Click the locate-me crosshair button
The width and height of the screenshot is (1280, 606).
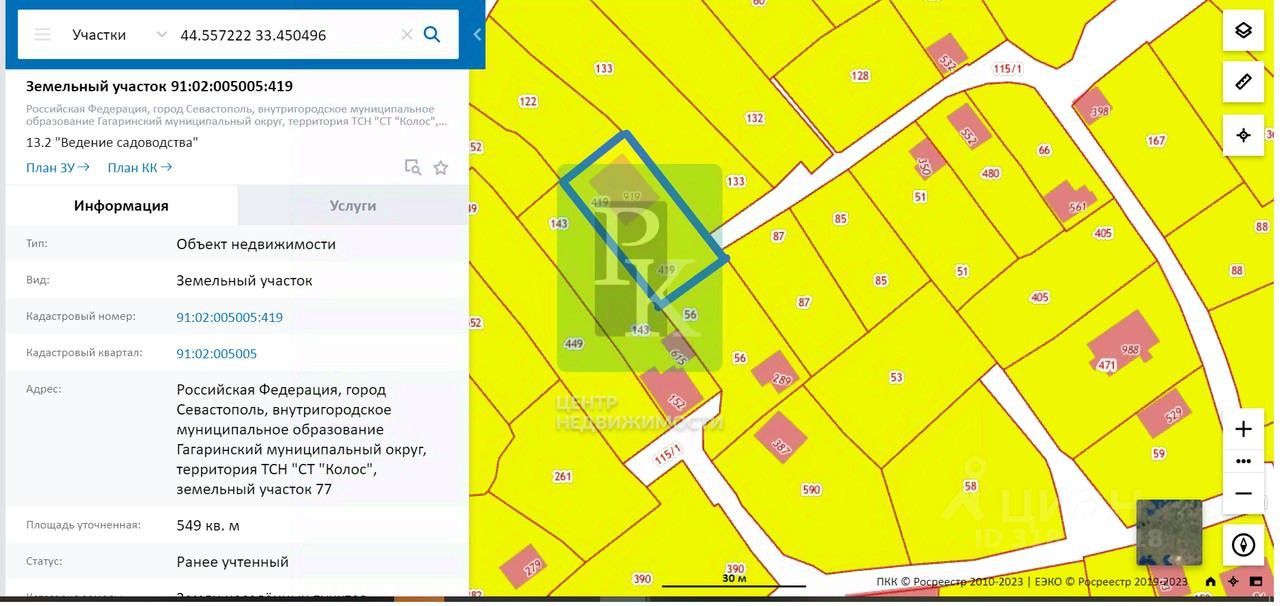click(1243, 135)
